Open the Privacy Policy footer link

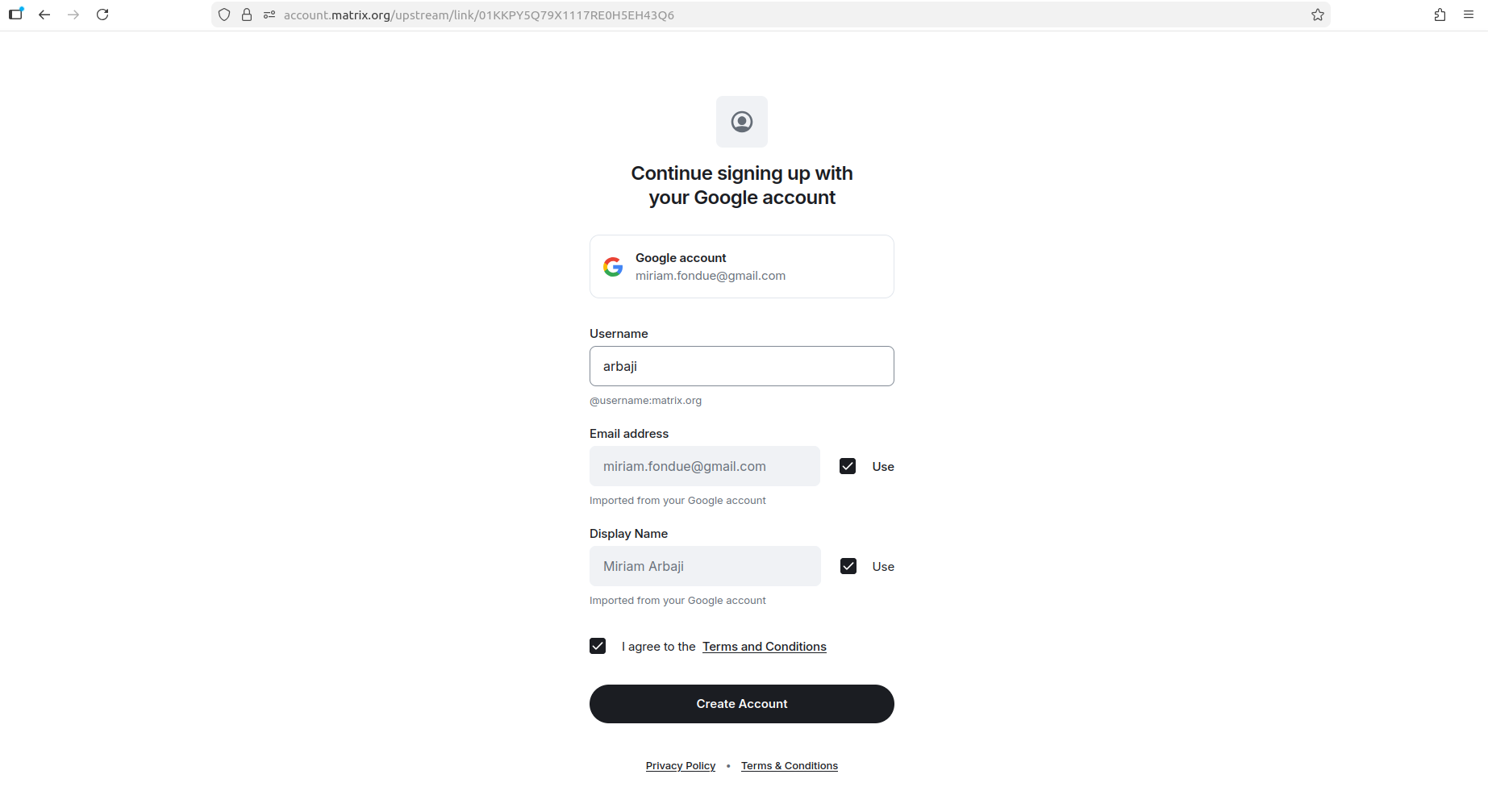(x=681, y=766)
